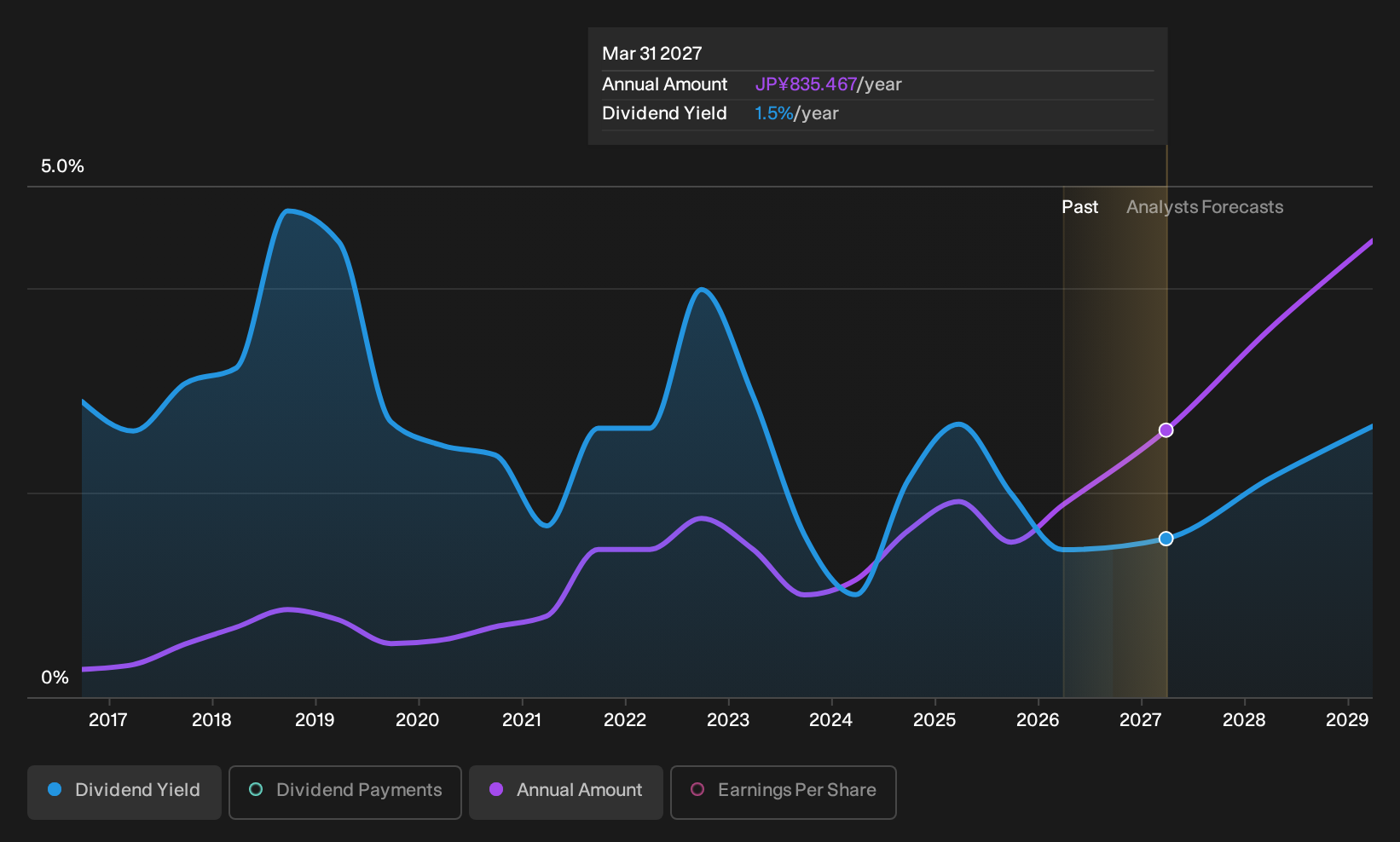The image size is (1400, 842).
Task: Toggle the Annual Amount legend button
Action: (x=566, y=792)
